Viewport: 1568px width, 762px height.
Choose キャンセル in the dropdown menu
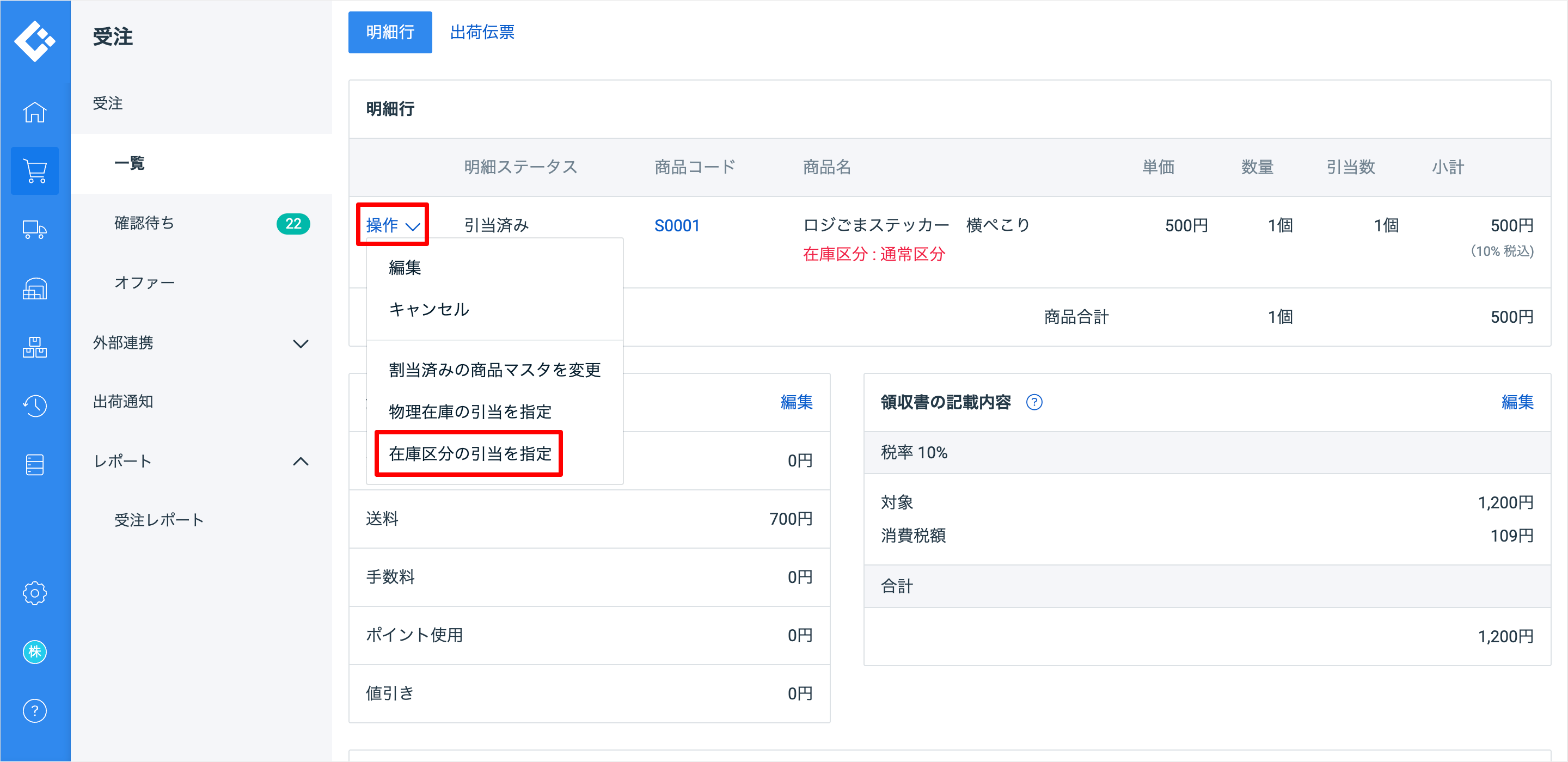(428, 309)
